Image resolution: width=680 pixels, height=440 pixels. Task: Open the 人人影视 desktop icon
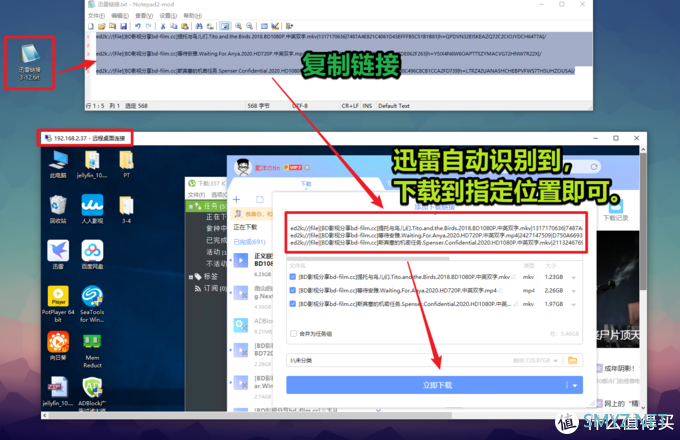(92, 210)
